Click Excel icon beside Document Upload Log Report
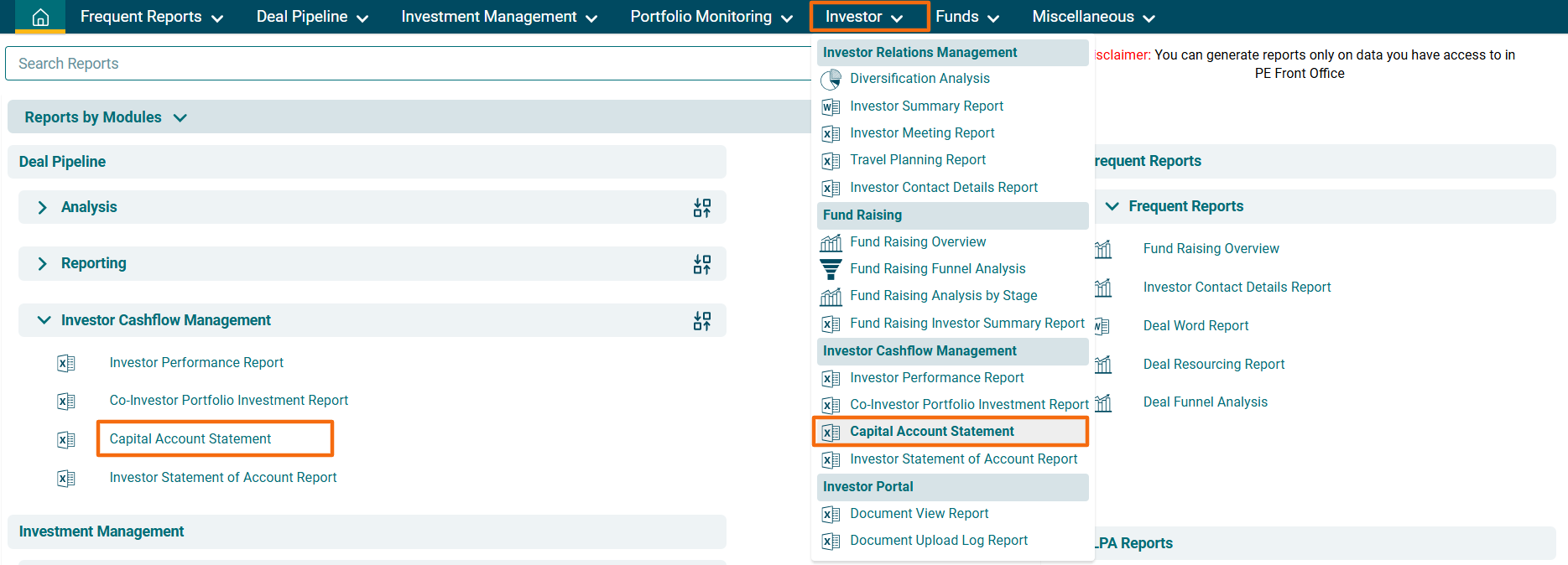Viewport: 1568px width, 565px height. click(x=831, y=541)
